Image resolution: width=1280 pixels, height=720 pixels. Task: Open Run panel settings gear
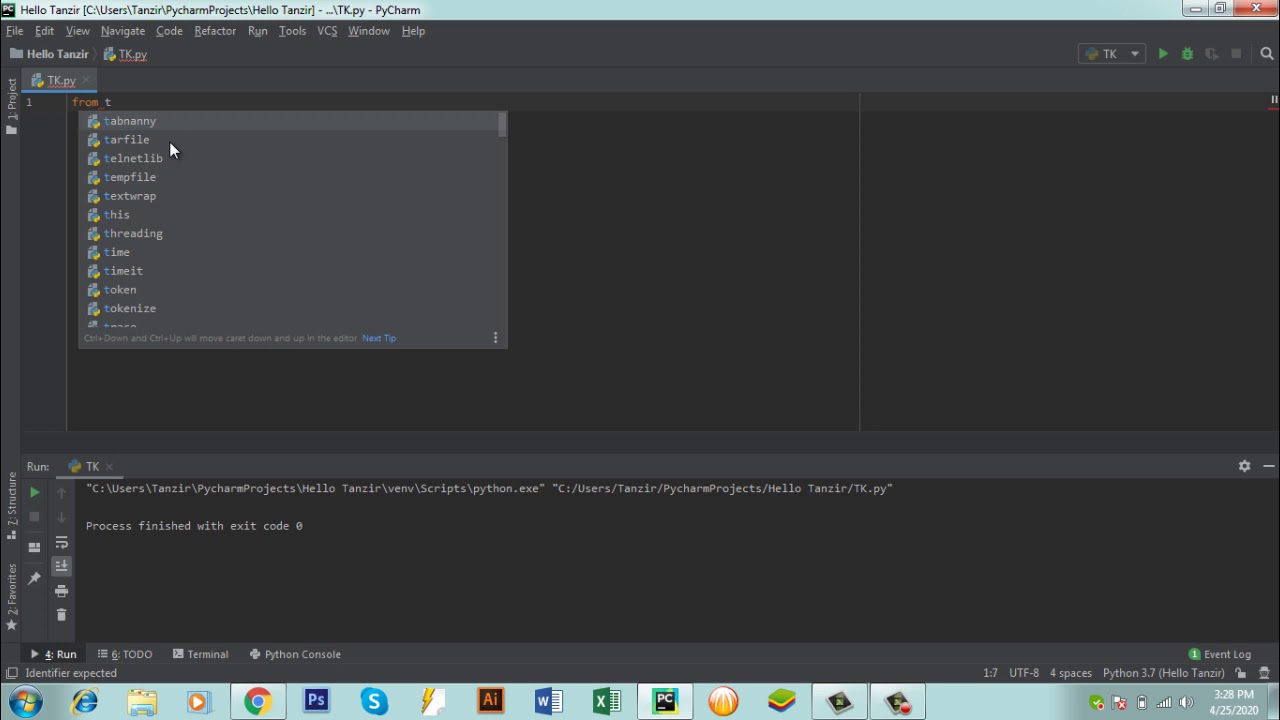pyautogui.click(x=1244, y=466)
